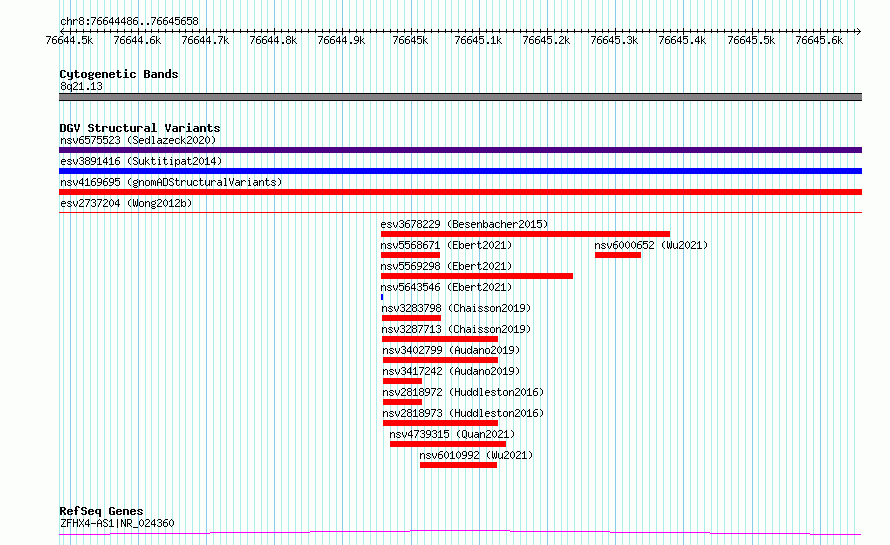Open nsv5568671 (Ebert2021) variant label
This screenshot has height=545, width=890.
tap(446, 245)
